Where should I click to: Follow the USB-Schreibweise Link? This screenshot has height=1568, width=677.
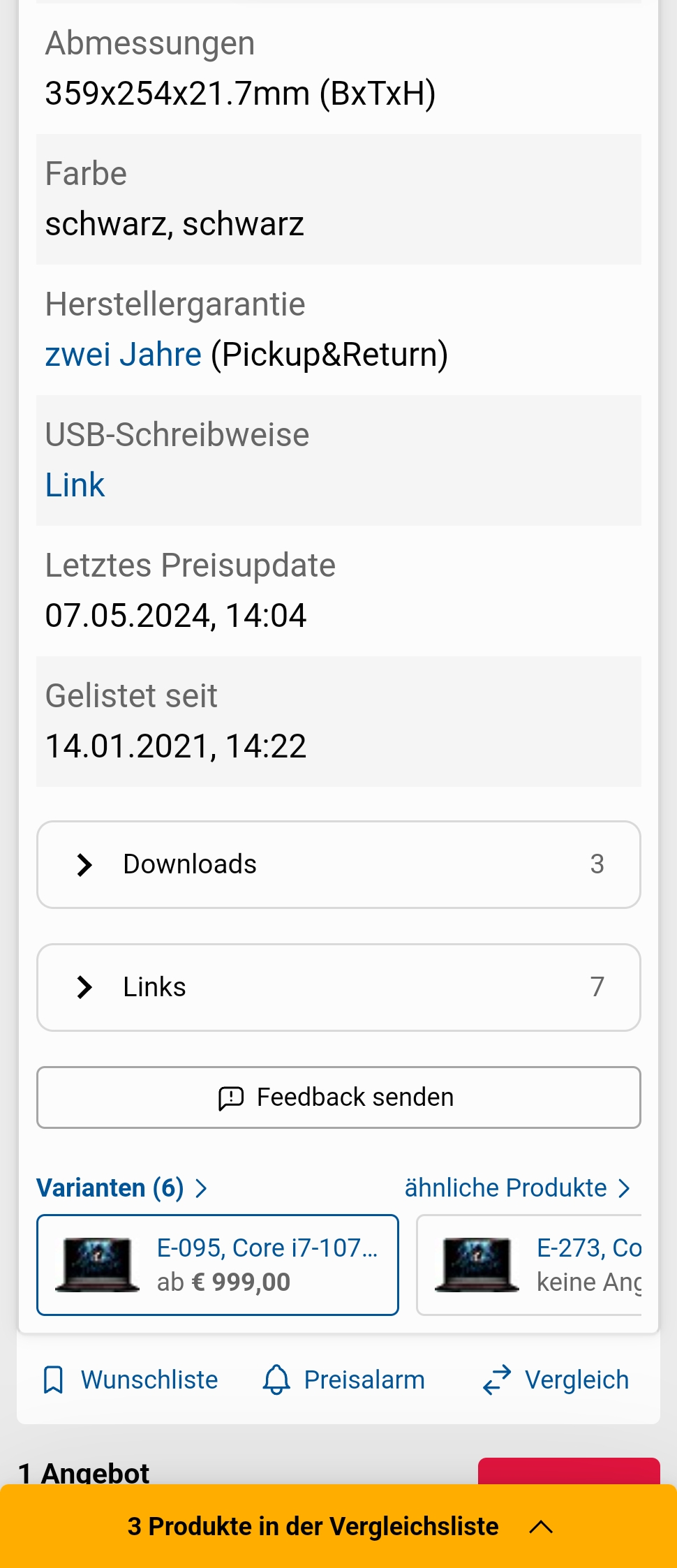click(x=75, y=485)
